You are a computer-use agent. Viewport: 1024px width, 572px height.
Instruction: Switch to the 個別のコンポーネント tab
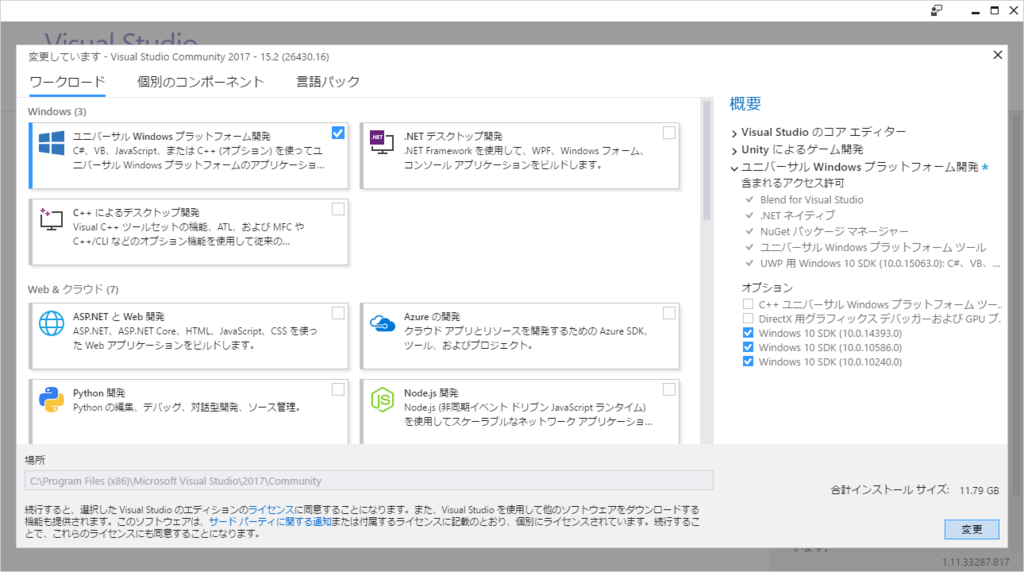(200, 82)
